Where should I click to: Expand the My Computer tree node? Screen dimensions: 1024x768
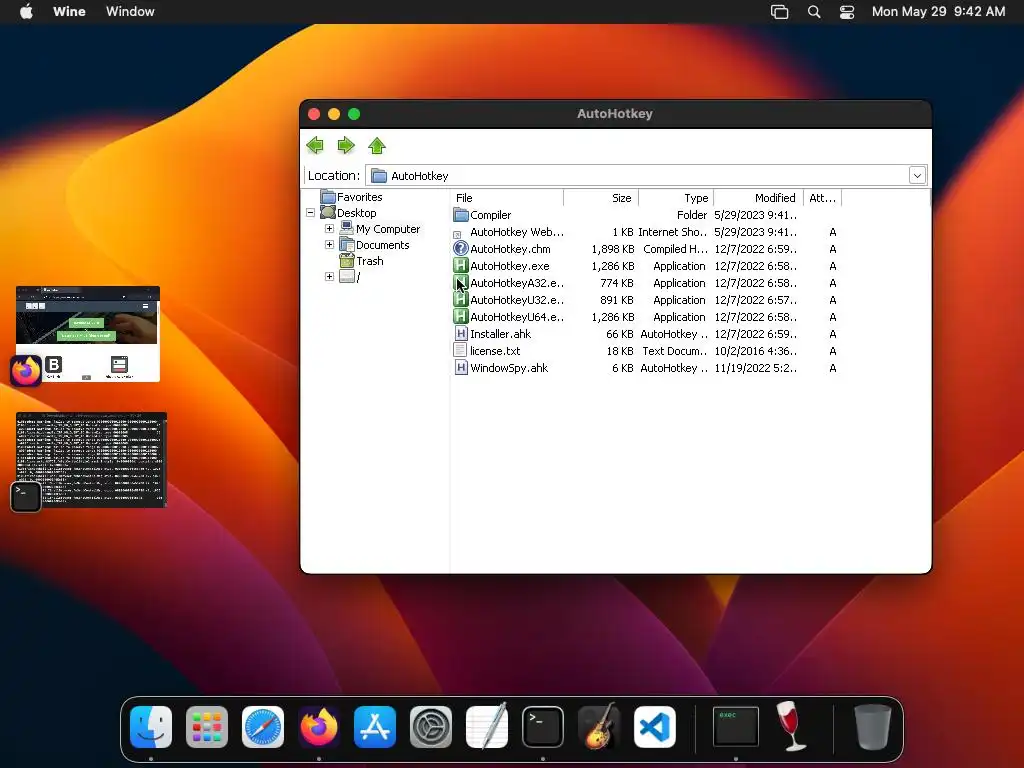329,229
